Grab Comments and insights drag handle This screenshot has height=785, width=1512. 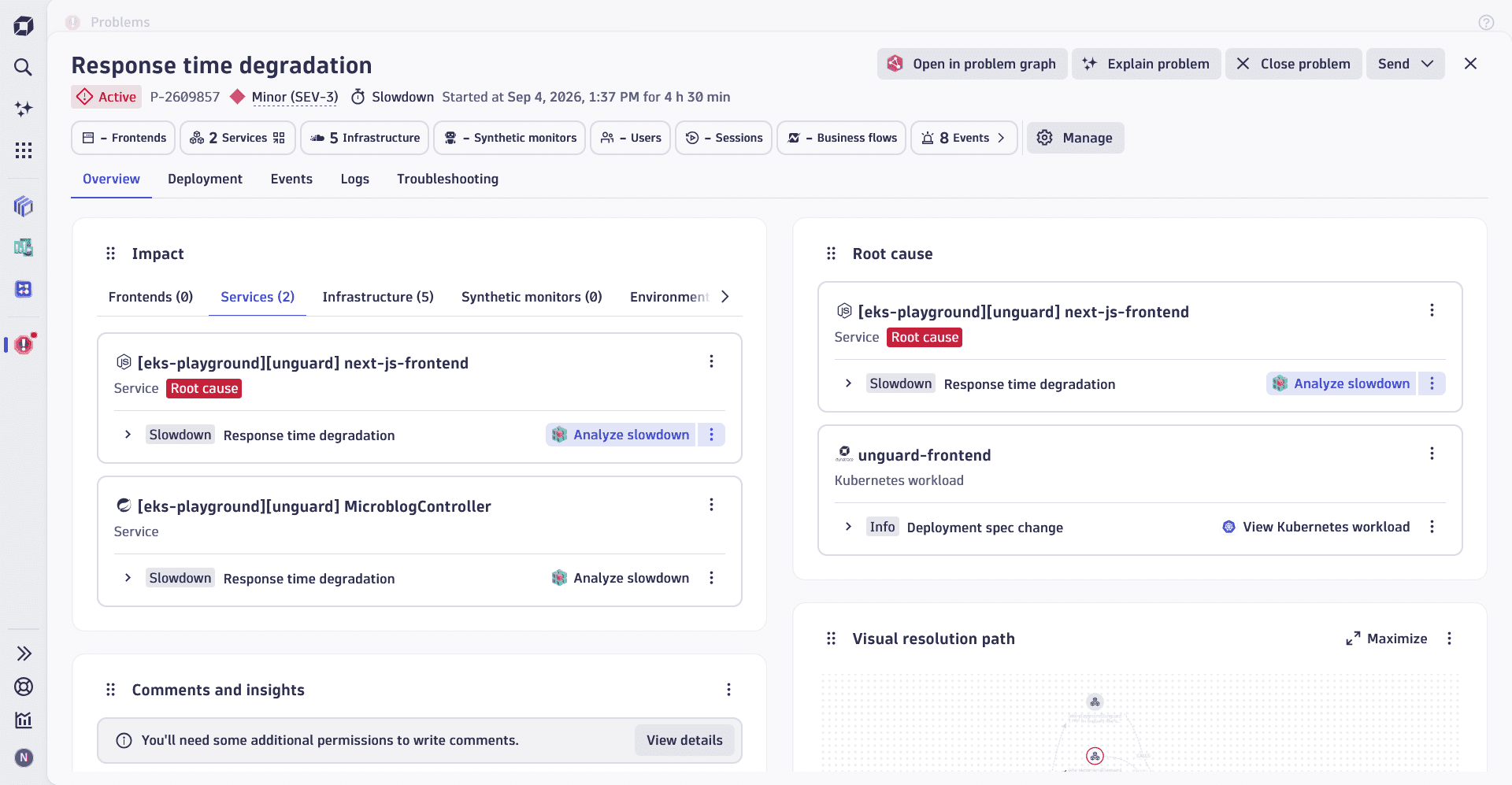(x=110, y=690)
